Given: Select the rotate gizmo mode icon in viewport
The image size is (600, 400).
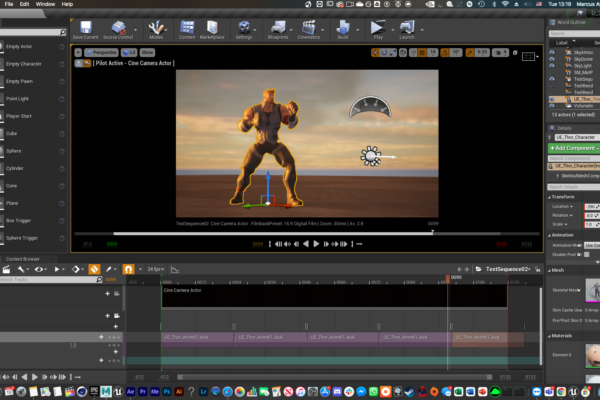Looking at the screenshot, I should pos(384,53).
